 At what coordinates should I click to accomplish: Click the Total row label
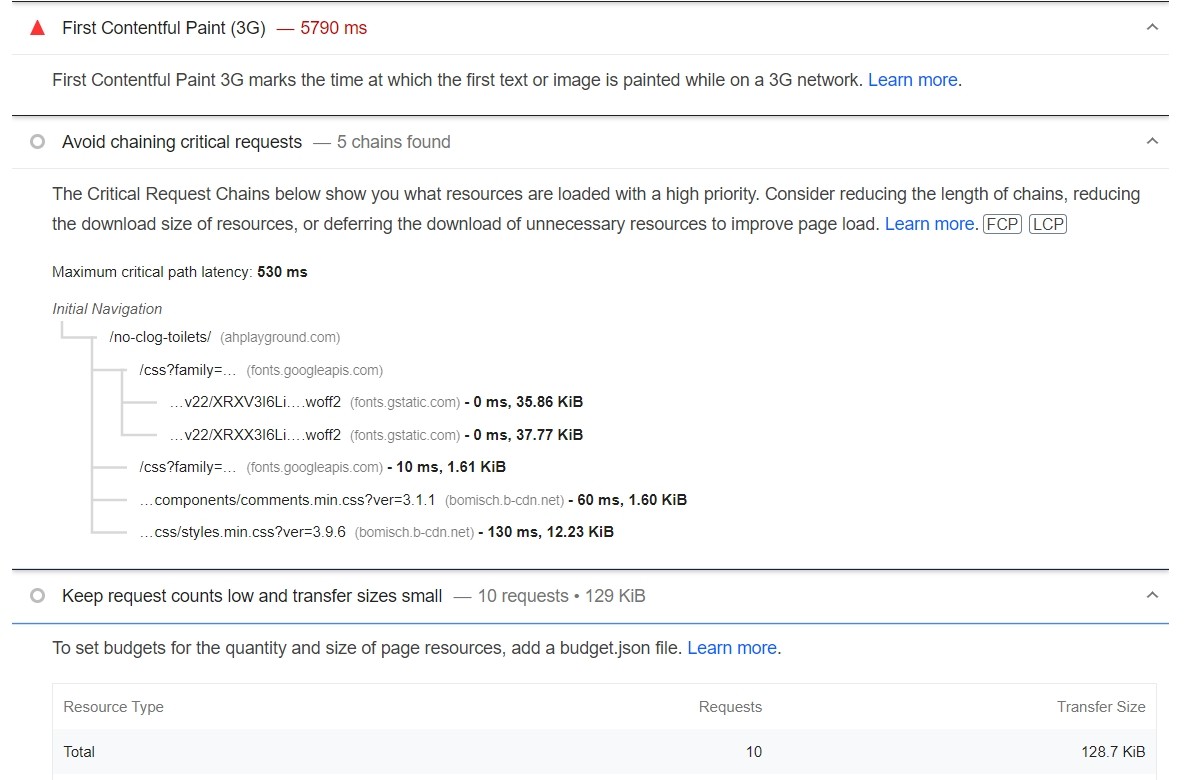click(79, 752)
